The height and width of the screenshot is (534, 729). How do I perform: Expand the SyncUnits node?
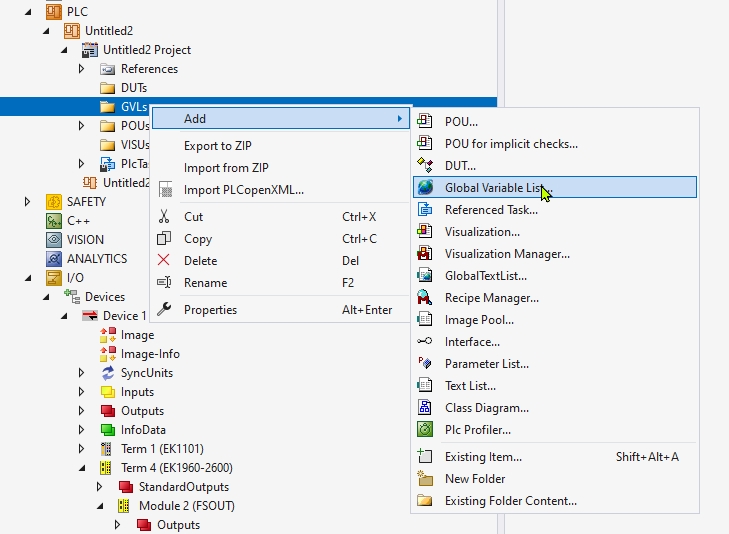click(x=81, y=373)
